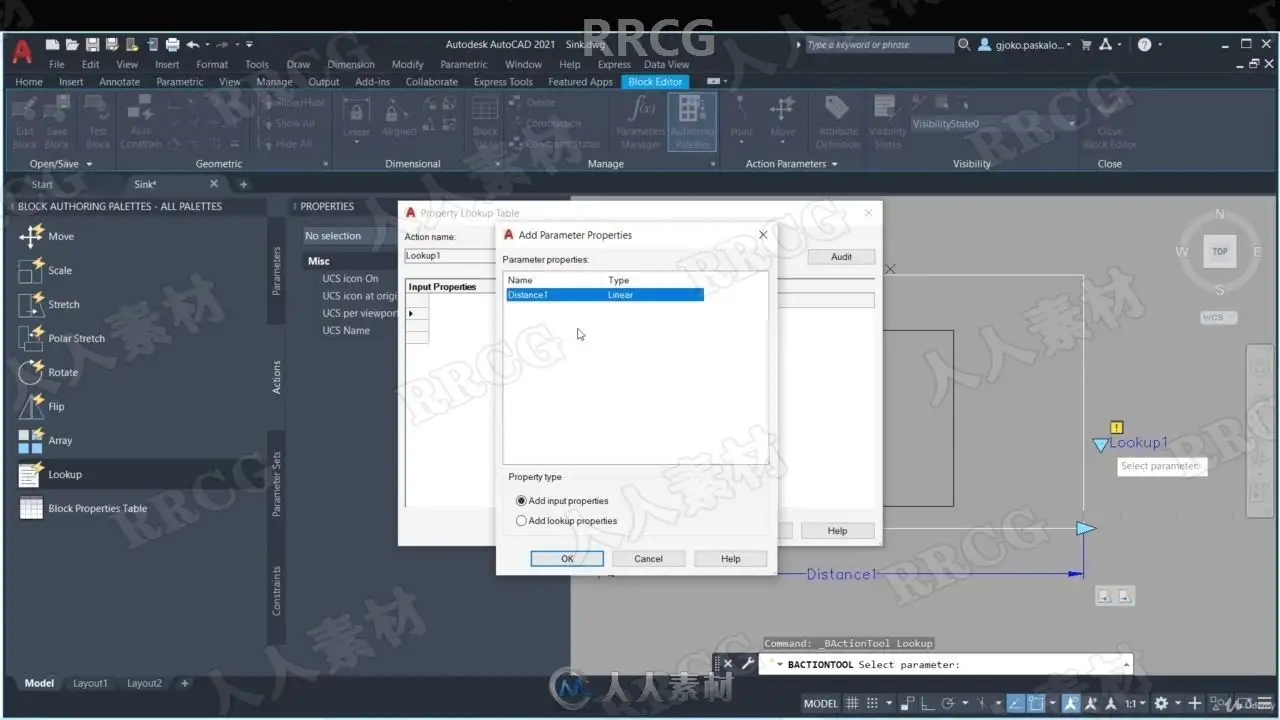Click the TOP face of the ViewCube
This screenshot has height=720, width=1280.
point(1219,252)
